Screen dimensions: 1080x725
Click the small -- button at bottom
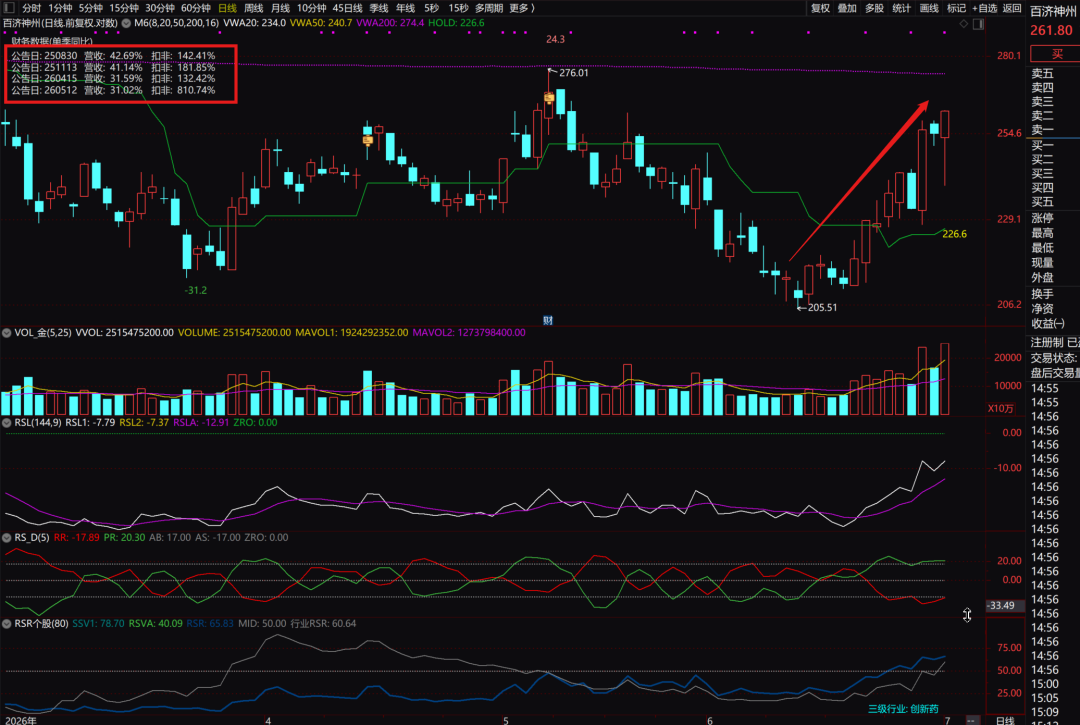click(971, 720)
